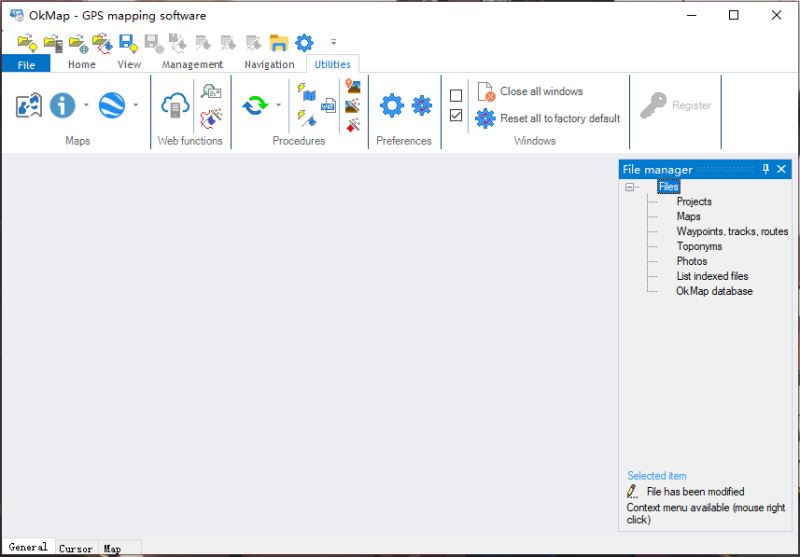
Task: Maximize the OkMap window
Action: point(733,15)
